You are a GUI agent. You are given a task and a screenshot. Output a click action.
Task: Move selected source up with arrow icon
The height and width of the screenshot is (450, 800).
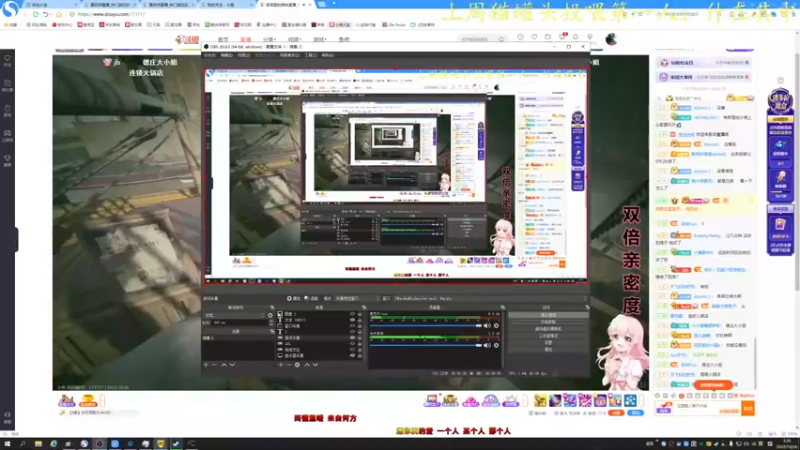pos(307,365)
